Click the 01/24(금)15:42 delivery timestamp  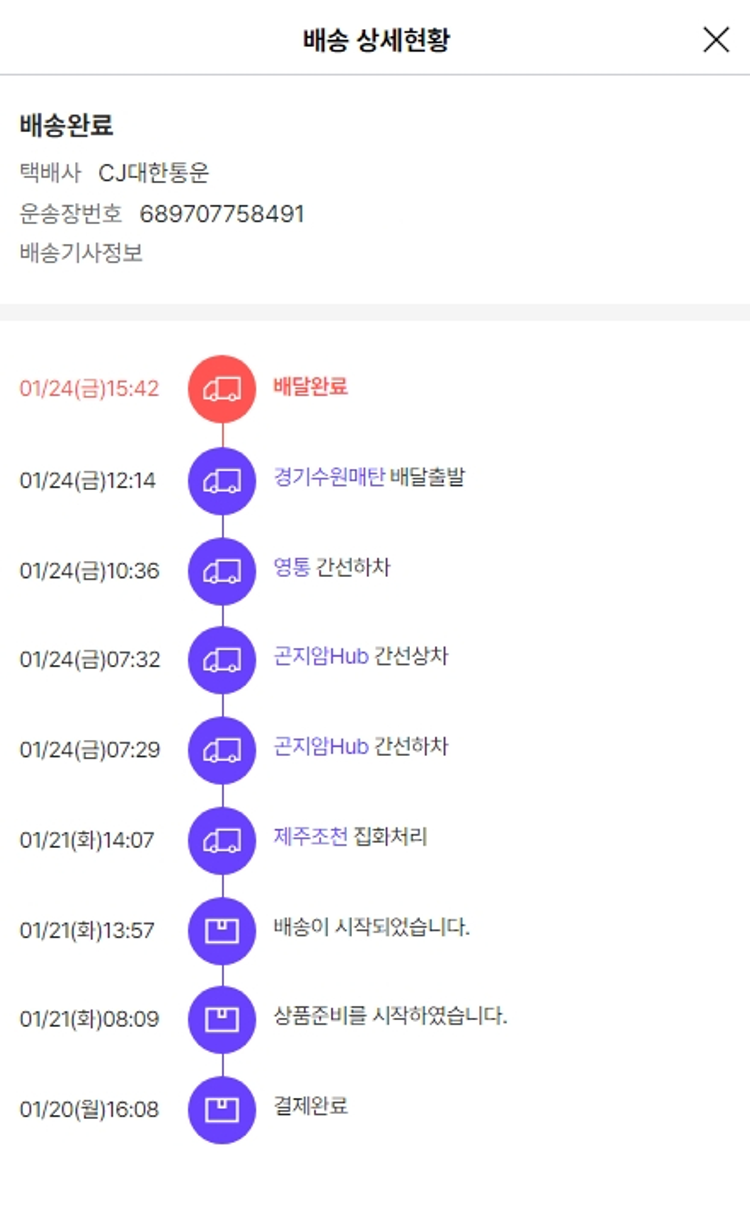[89, 389]
